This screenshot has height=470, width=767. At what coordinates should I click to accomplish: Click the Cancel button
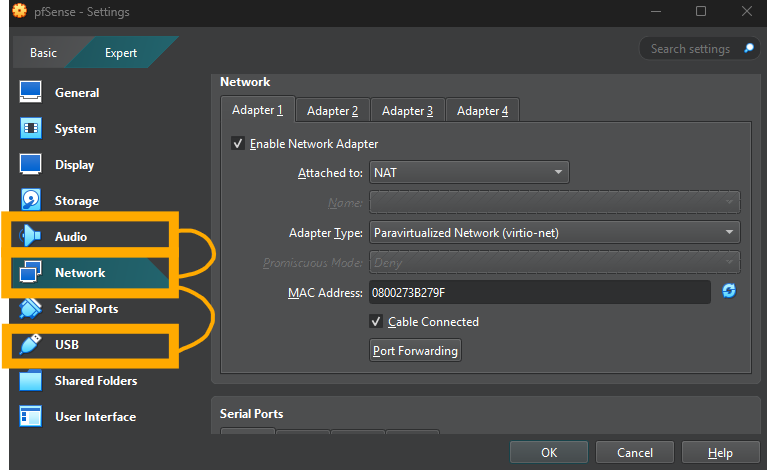[x=635, y=452]
